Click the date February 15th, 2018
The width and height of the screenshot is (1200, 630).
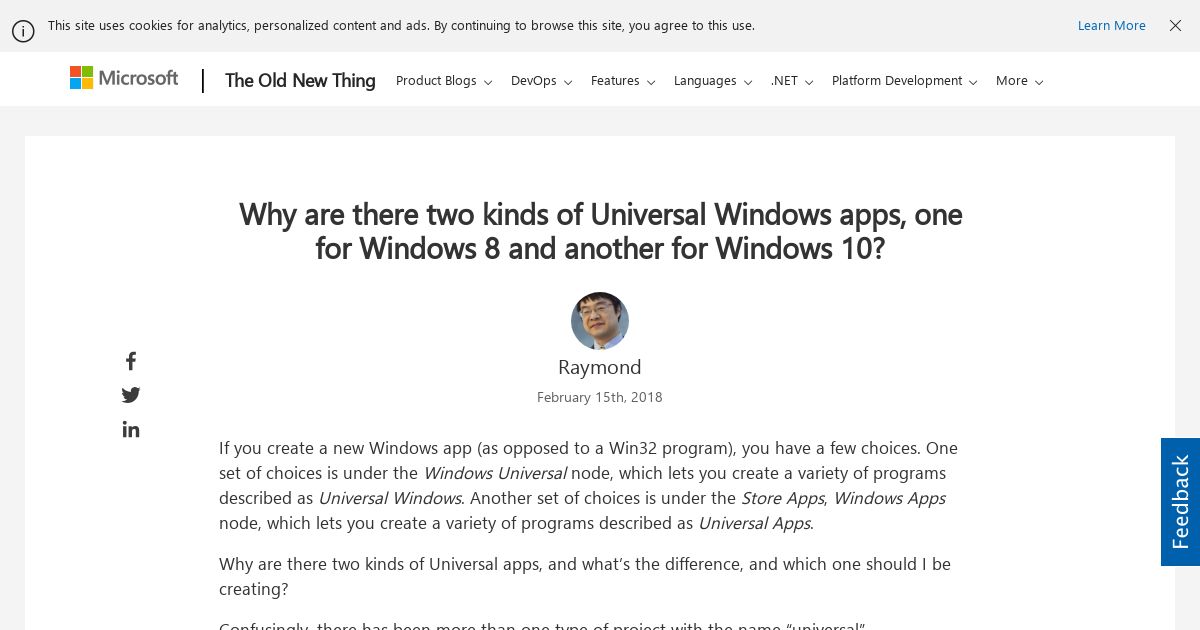pos(600,397)
